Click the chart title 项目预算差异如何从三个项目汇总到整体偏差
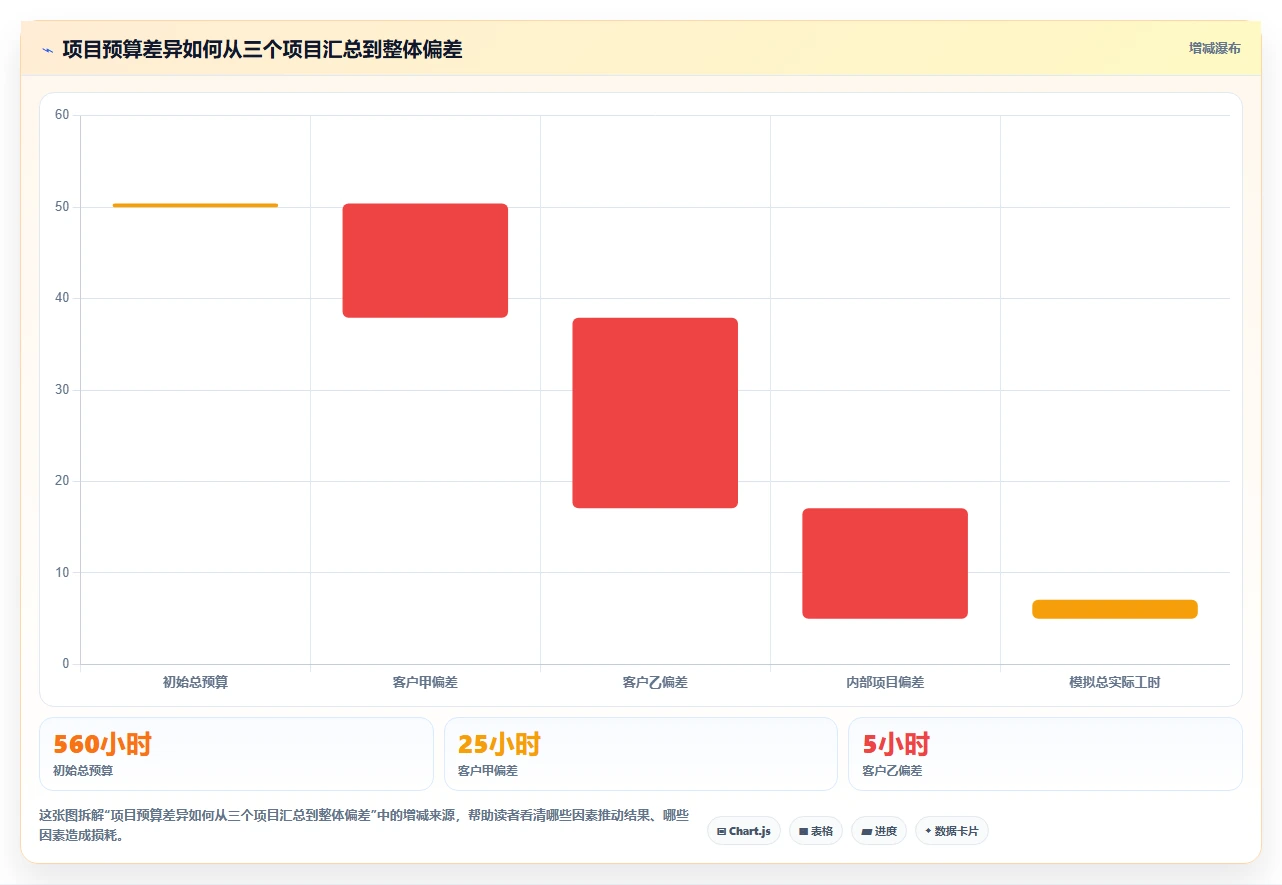 point(262,49)
